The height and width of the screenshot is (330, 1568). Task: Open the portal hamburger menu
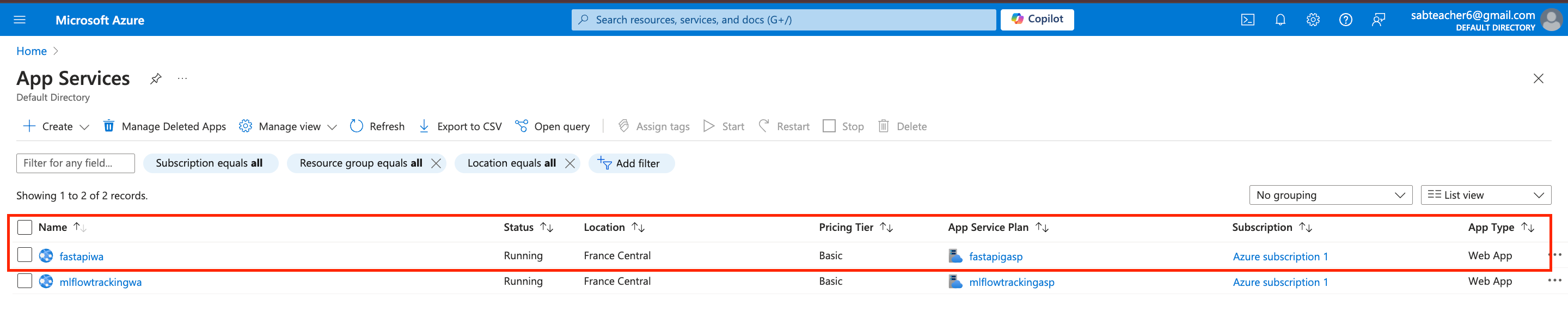click(20, 20)
